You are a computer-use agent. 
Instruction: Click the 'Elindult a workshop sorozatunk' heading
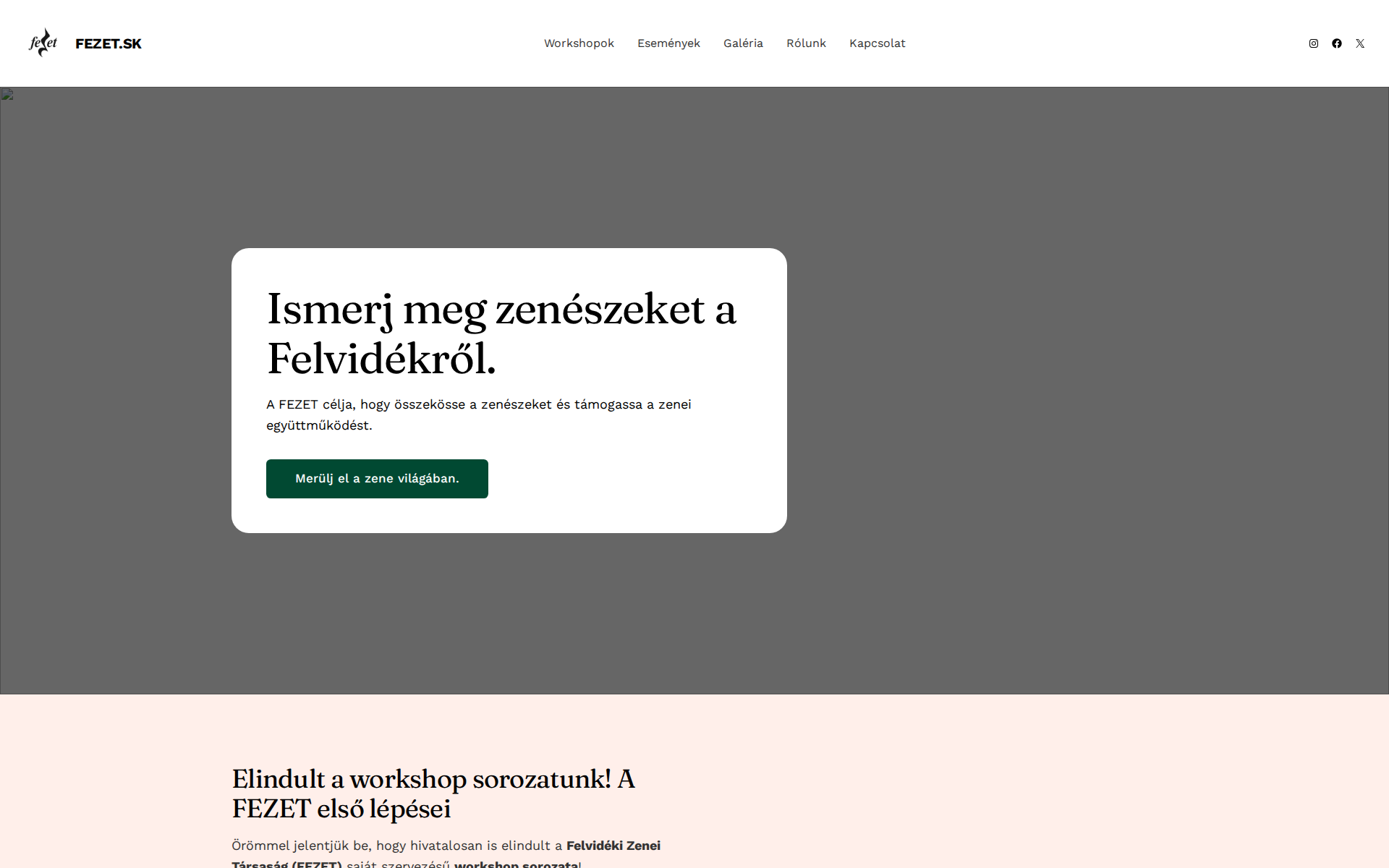pos(433,793)
